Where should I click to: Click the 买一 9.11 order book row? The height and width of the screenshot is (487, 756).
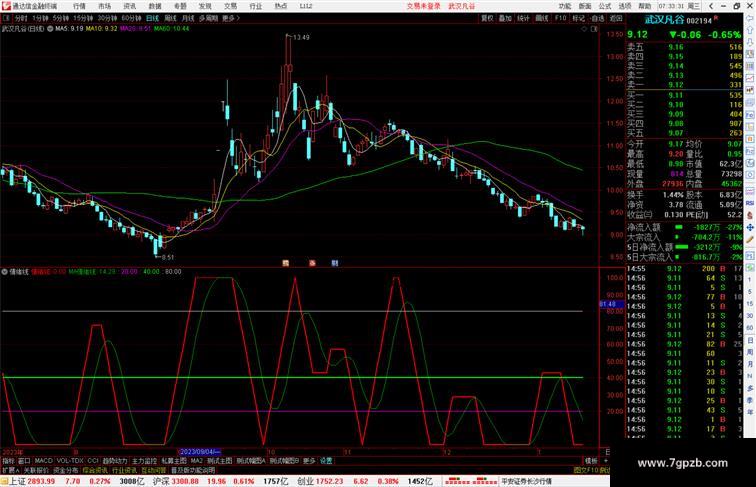click(684, 95)
